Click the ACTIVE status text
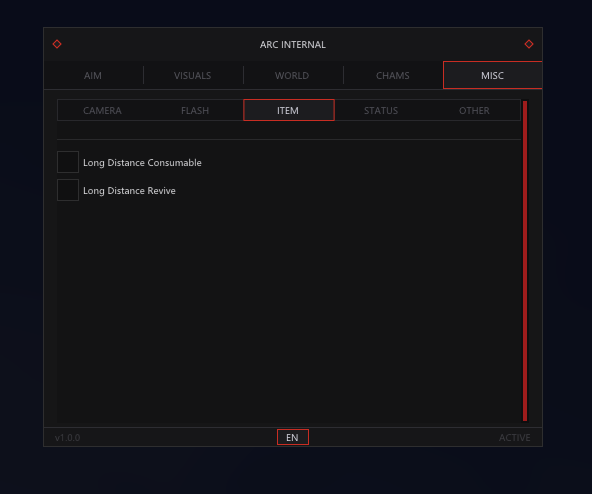This screenshot has width=592, height=494. (515, 437)
